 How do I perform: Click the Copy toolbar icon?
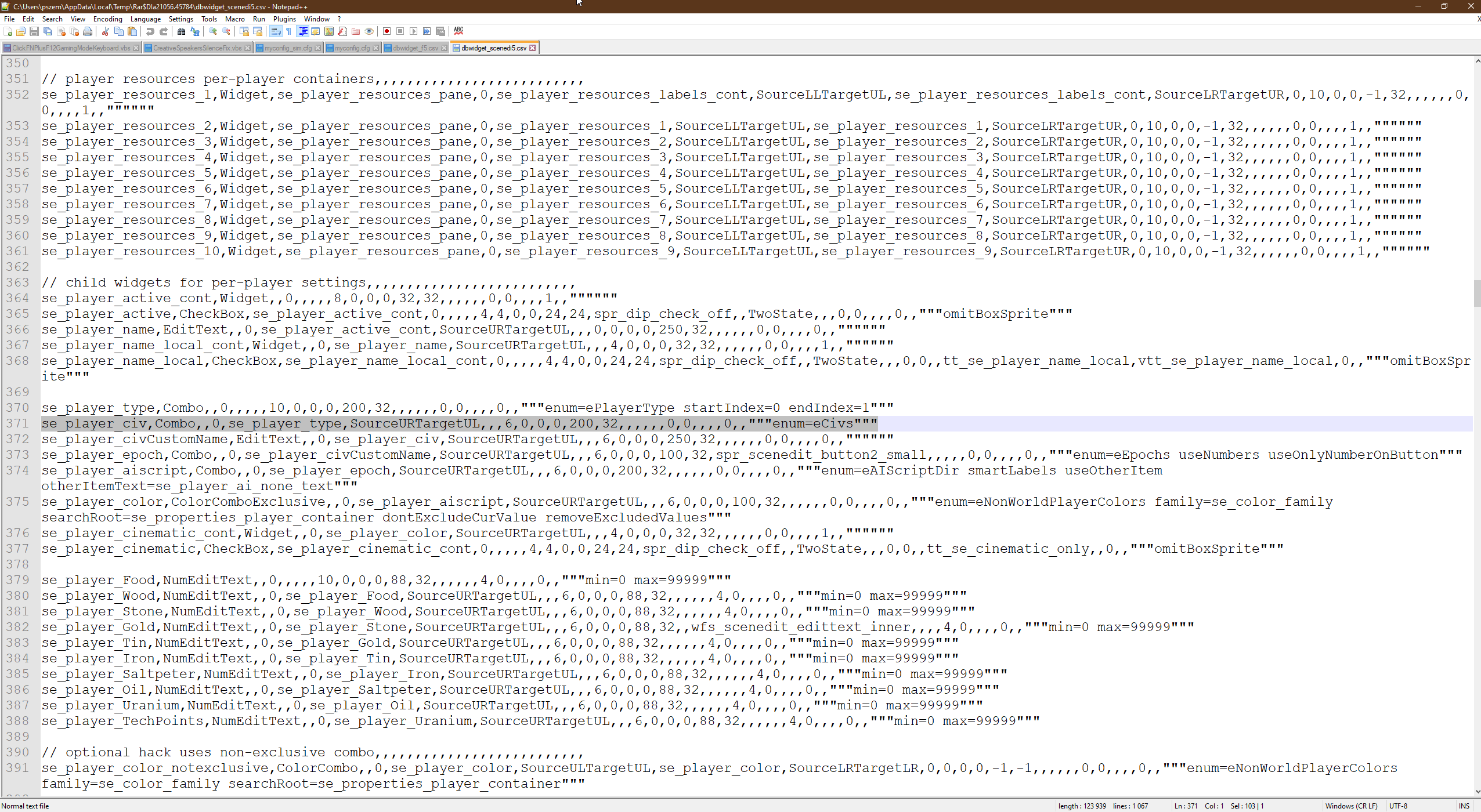click(x=119, y=31)
